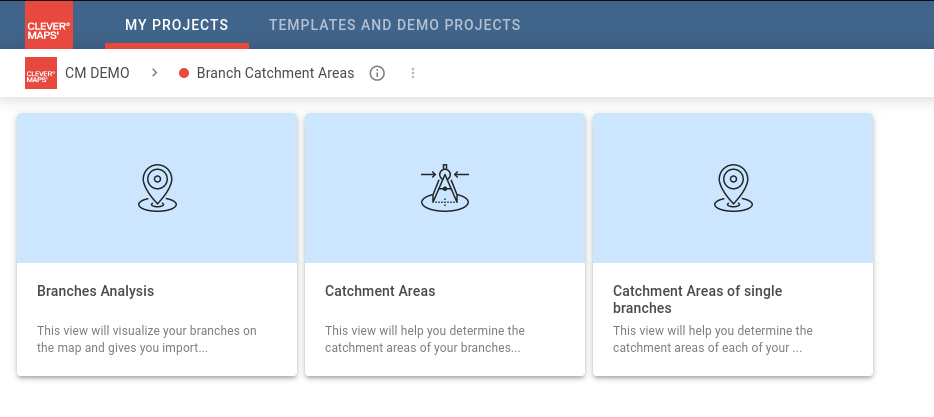Click the Catchment Areas card description text
Screen dimensions: 934x417
425,339
